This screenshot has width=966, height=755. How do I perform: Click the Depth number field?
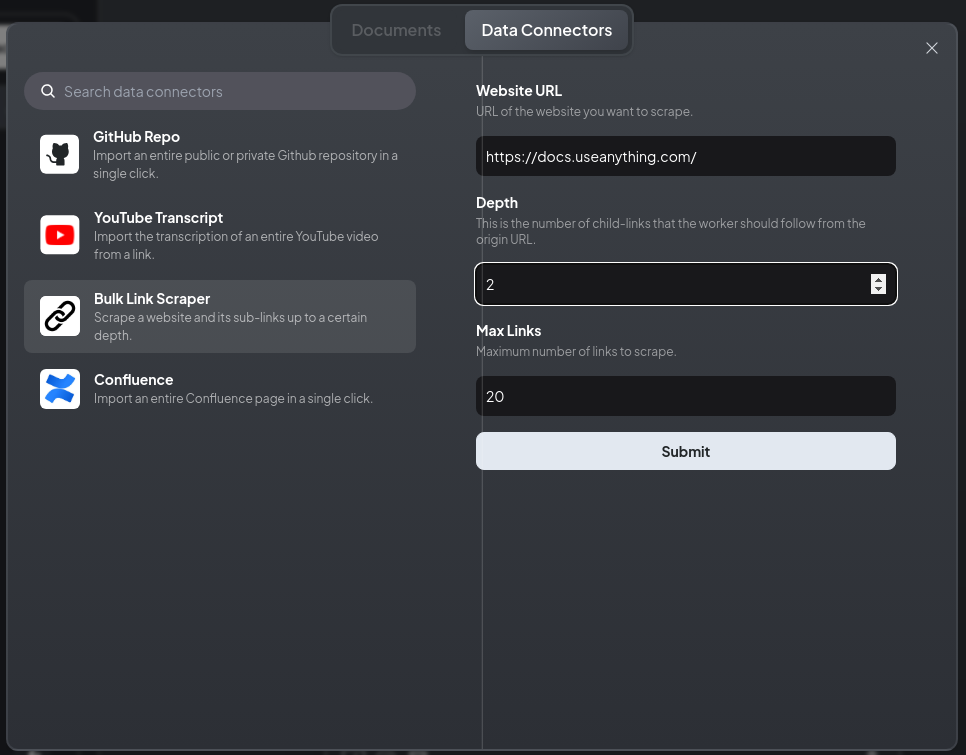click(x=686, y=284)
